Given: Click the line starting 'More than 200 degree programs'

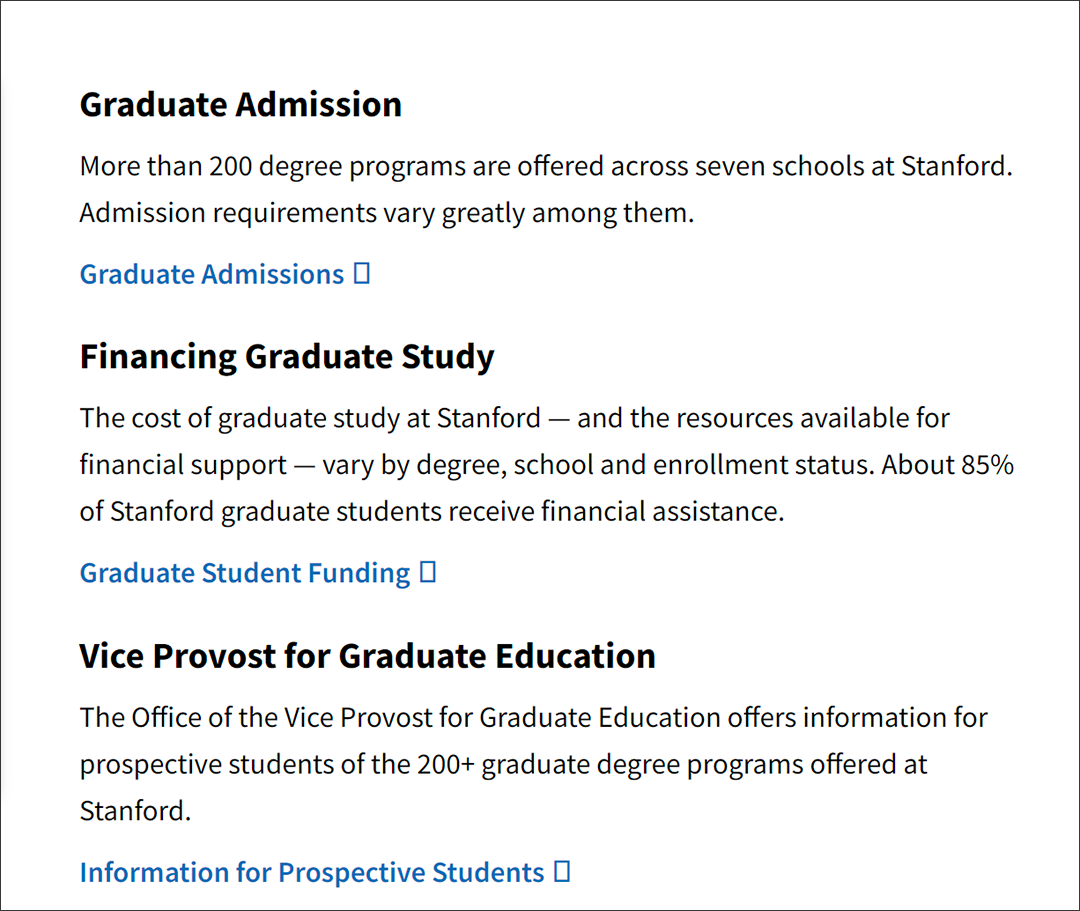Looking at the screenshot, I should (x=546, y=167).
